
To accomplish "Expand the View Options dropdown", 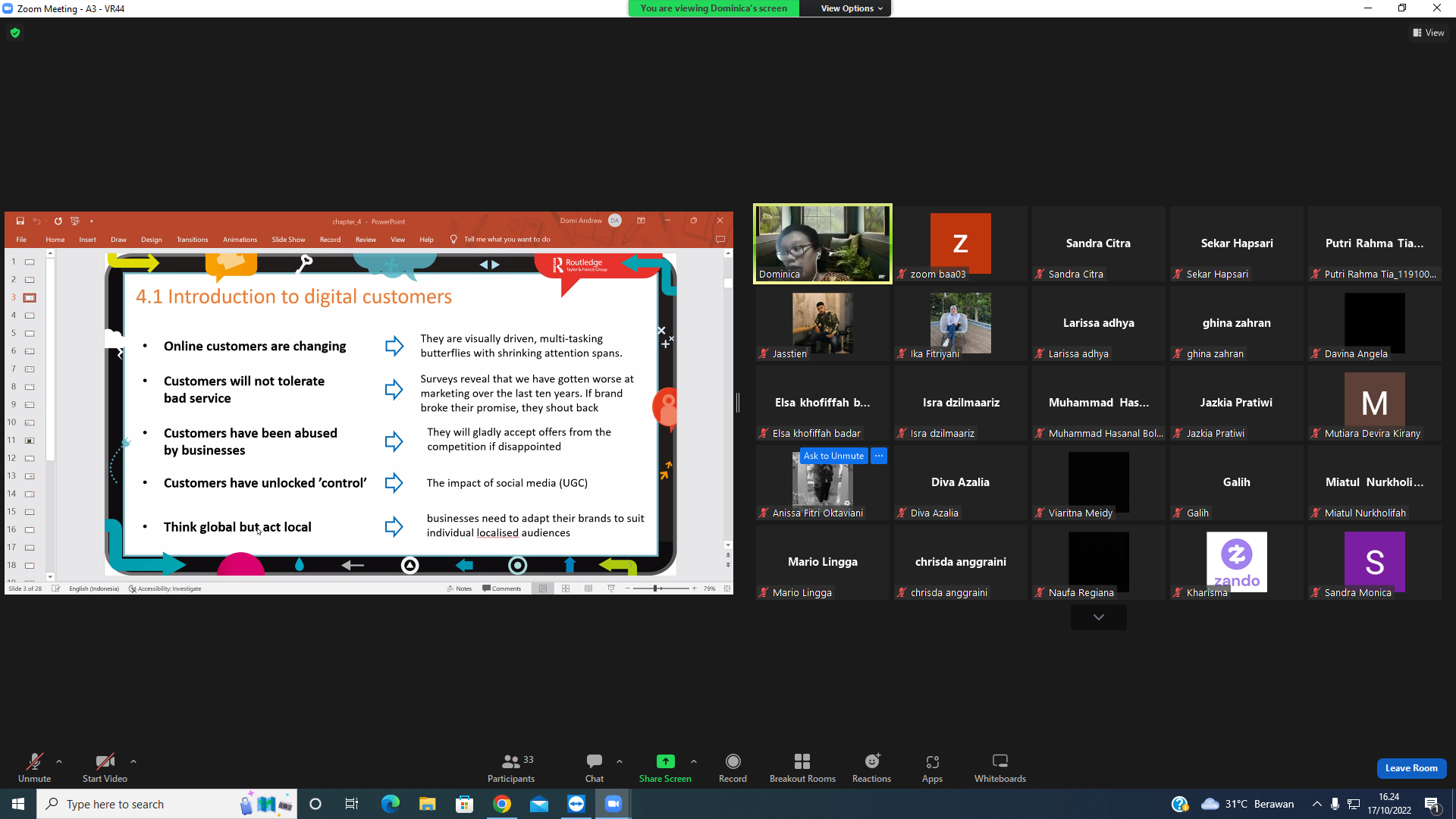I will tap(852, 8).
